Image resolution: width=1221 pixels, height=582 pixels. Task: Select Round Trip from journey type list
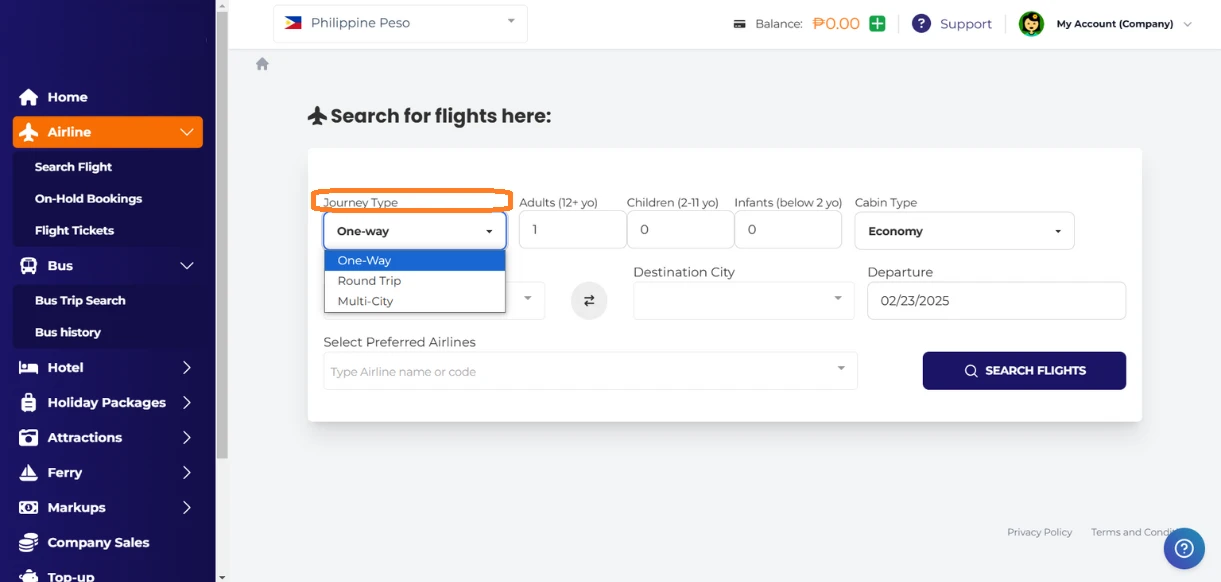point(369,281)
